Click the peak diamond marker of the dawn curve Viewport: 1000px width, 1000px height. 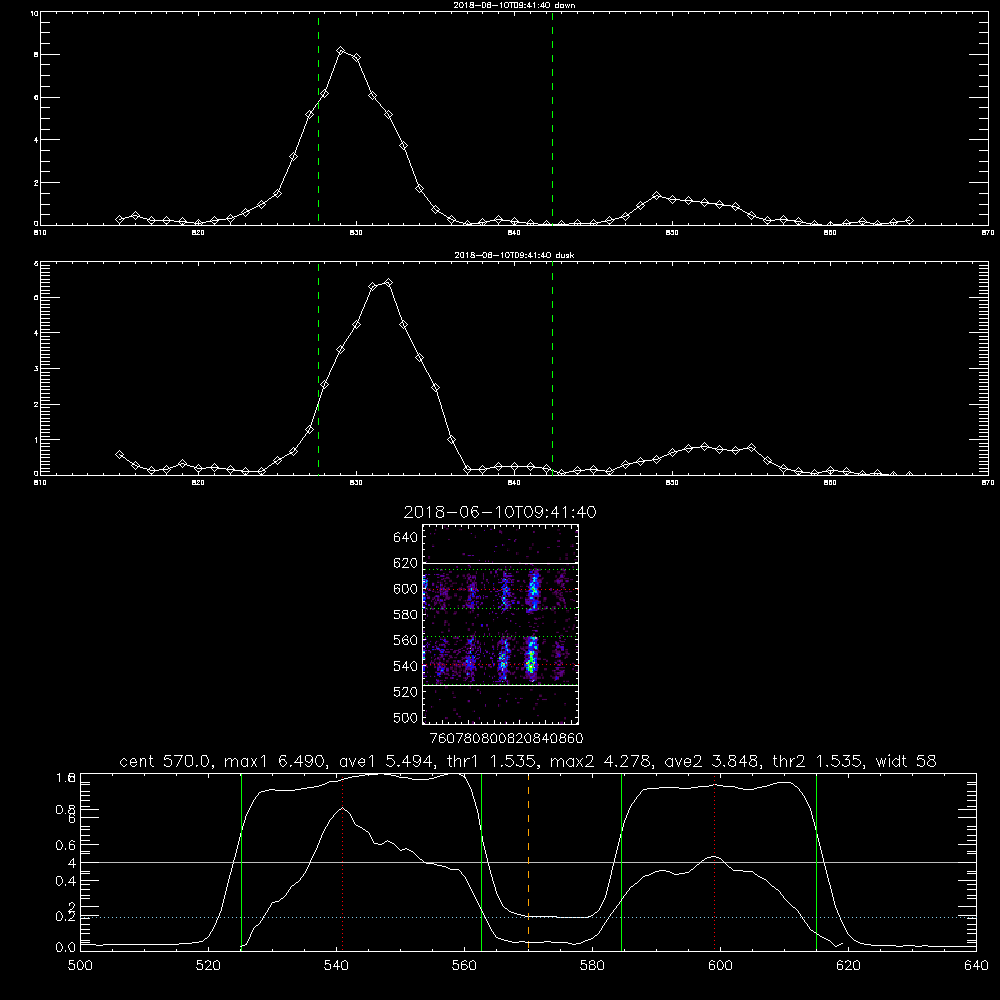click(341, 51)
